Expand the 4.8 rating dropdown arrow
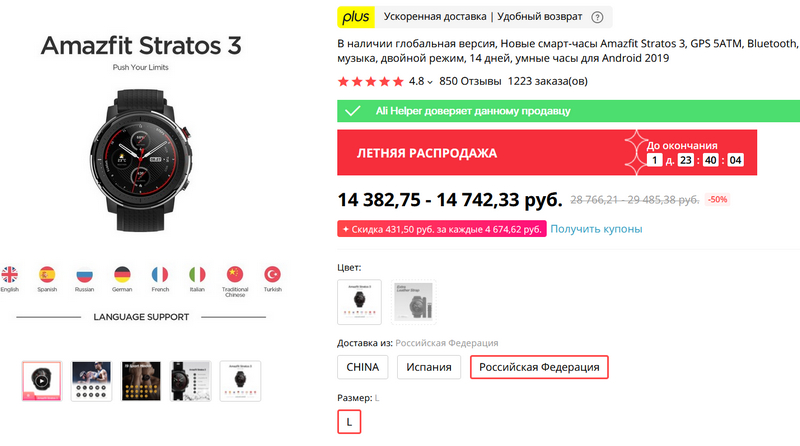The height and width of the screenshot is (446, 800). tap(430, 82)
